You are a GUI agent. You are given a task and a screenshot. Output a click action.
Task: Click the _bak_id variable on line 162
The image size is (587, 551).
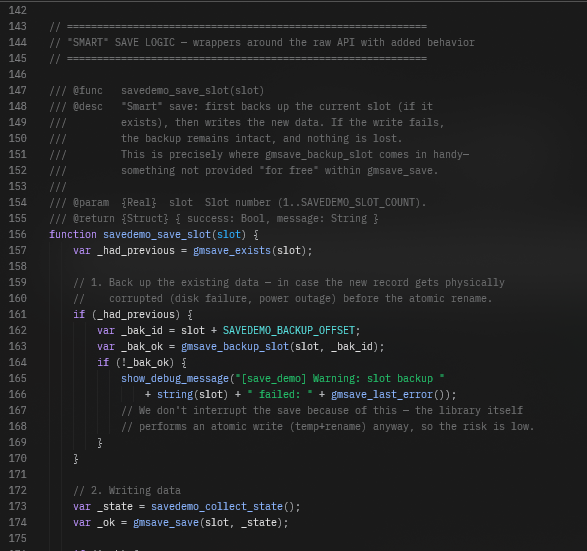(x=142, y=331)
